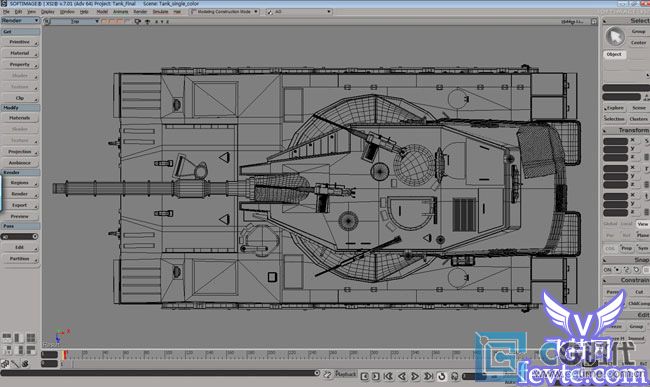Click the Selection button

614,119
